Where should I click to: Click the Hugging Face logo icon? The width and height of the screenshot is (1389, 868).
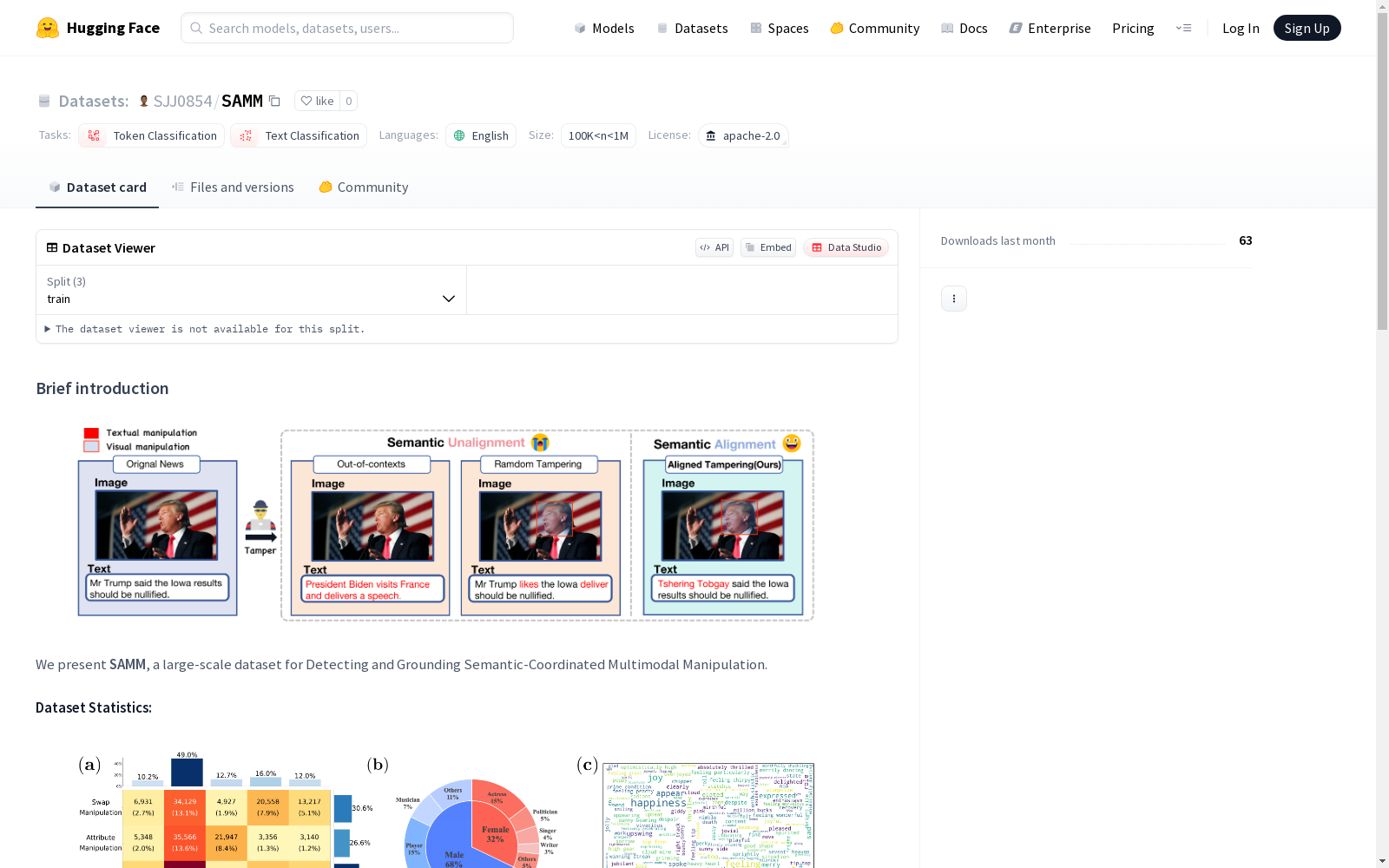click(48, 28)
